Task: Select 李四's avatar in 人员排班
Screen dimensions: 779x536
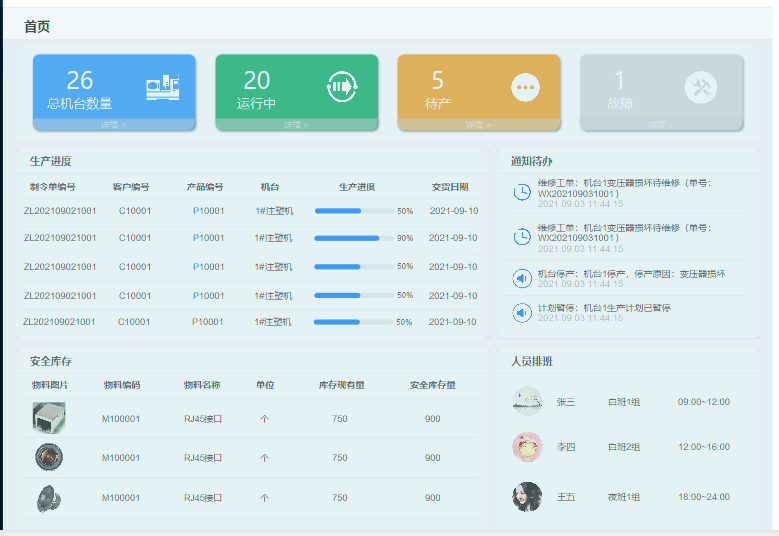Action: point(527,447)
